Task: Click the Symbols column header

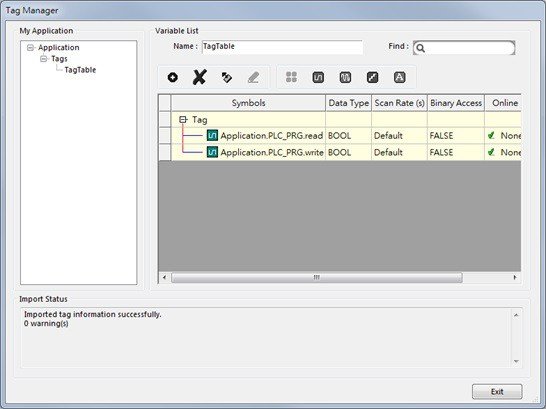Action: coord(248,103)
